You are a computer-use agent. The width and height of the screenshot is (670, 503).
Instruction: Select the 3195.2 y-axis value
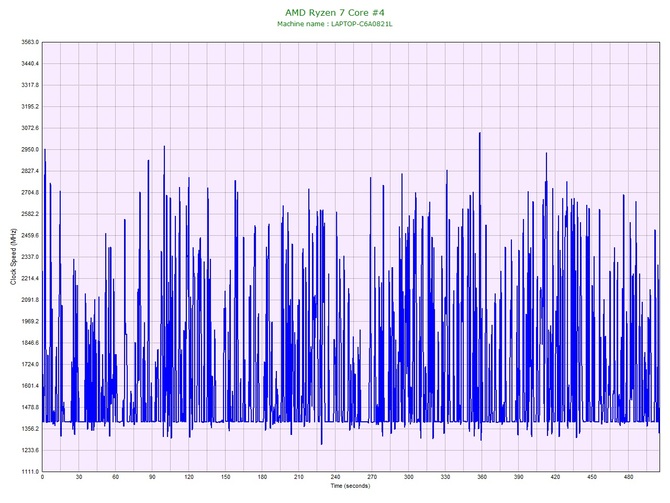pyautogui.click(x=30, y=107)
